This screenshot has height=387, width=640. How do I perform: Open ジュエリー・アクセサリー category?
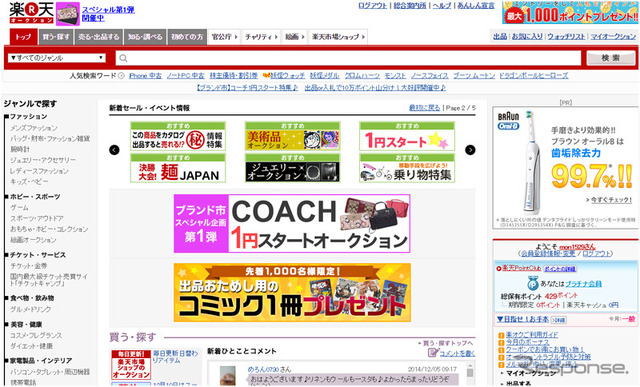coord(43,160)
